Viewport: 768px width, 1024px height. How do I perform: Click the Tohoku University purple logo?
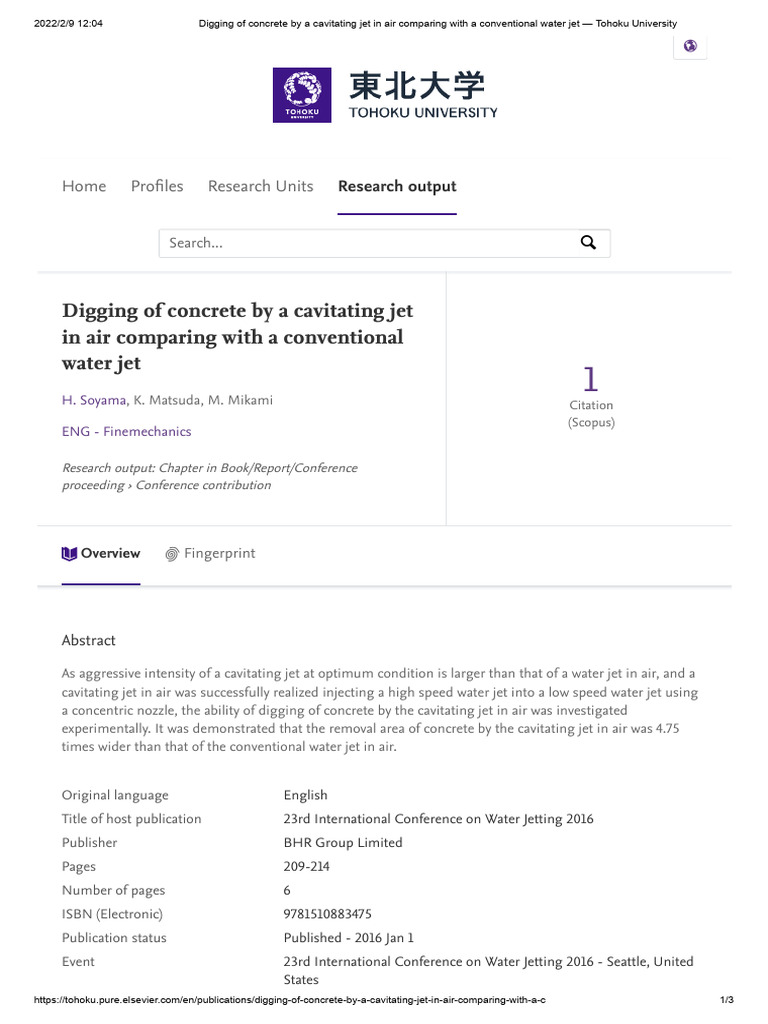[x=302, y=95]
